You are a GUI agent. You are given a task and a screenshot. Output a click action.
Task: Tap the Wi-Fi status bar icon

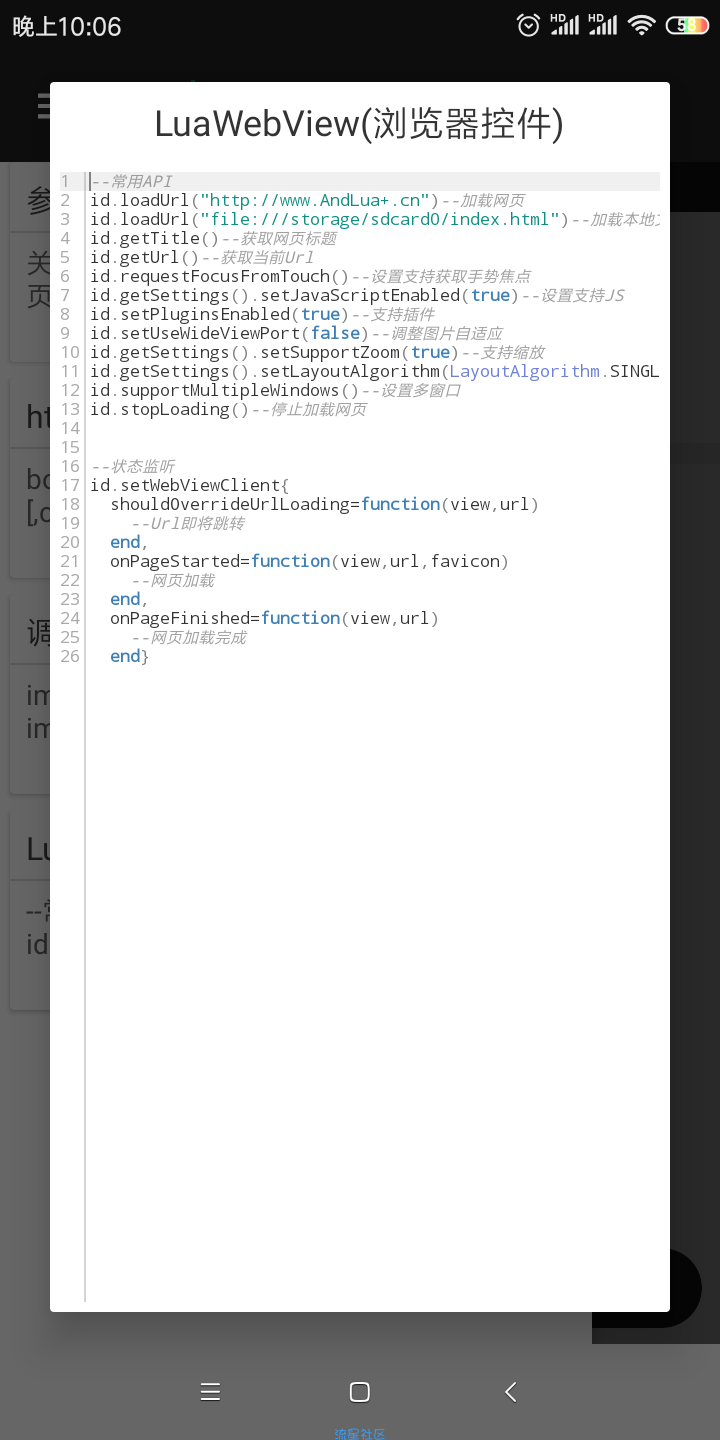coord(641,25)
